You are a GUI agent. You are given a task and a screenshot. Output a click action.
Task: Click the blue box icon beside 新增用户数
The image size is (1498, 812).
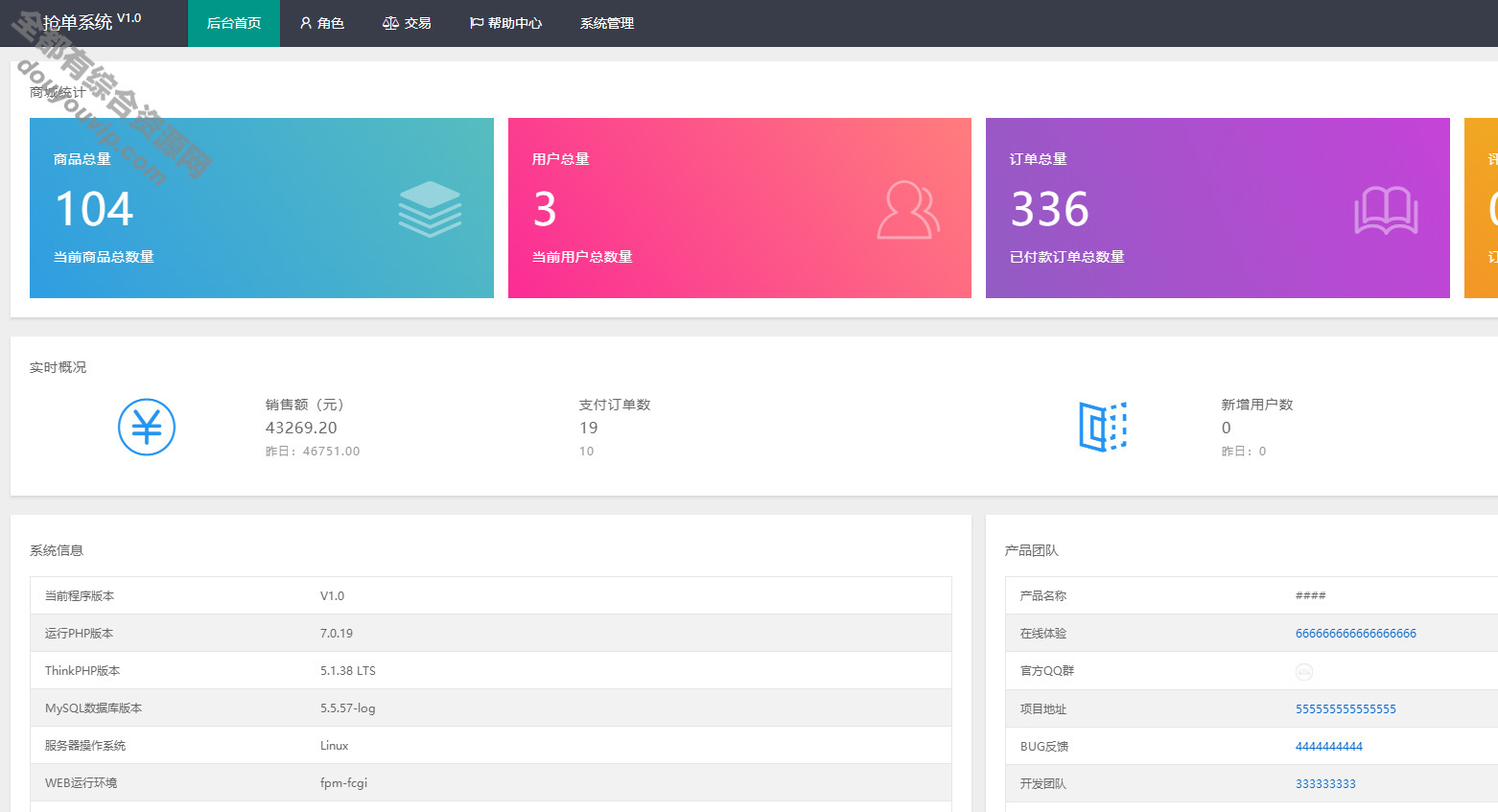1103,427
